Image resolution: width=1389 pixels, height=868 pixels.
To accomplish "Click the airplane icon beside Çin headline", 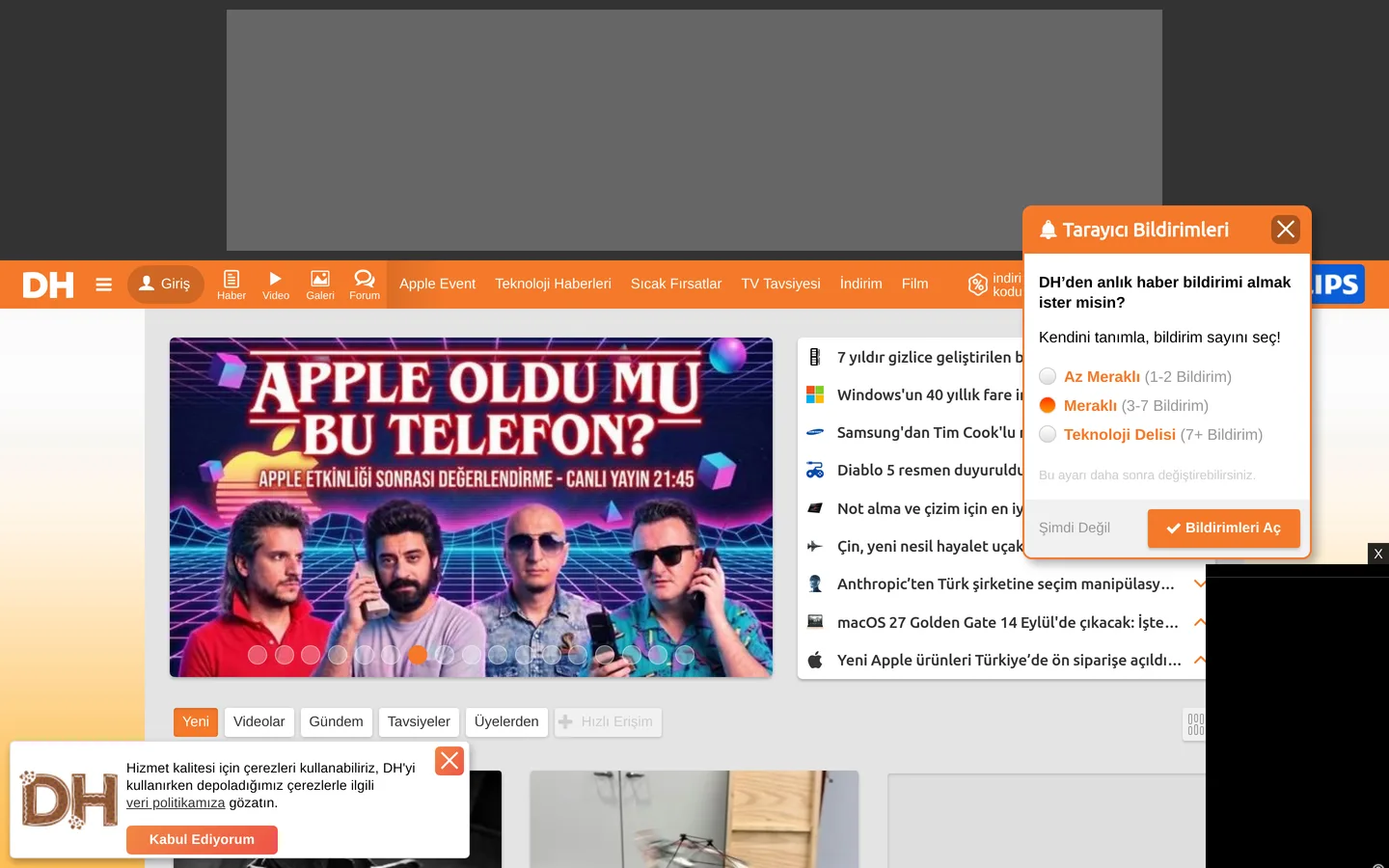I will click(x=815, y=546).
